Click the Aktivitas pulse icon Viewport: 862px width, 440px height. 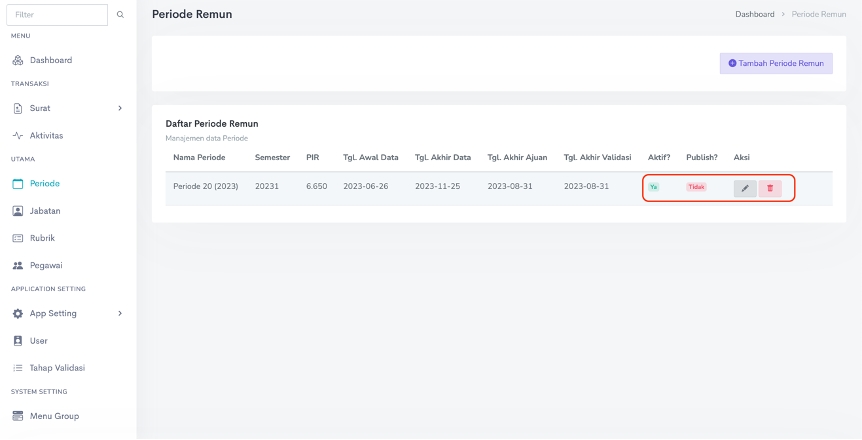click(17, 135)
